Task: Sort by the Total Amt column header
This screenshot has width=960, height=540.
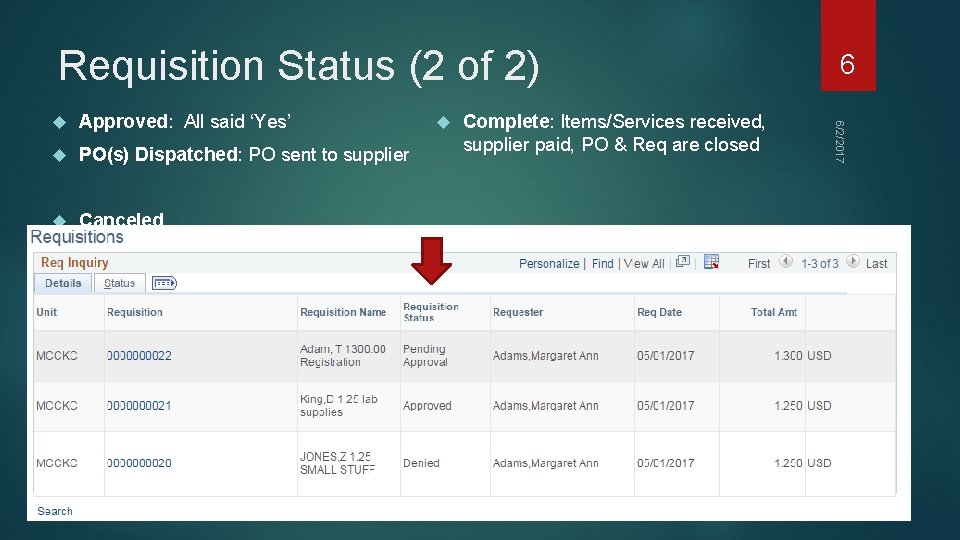Action: pyautogui.click(x=774, y=312)
